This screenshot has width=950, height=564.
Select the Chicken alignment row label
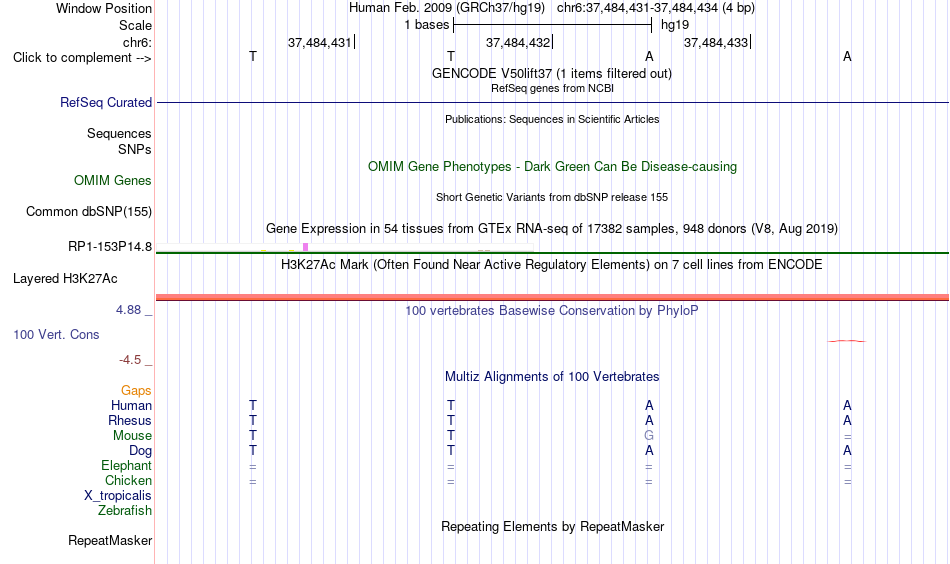[128, 480]
